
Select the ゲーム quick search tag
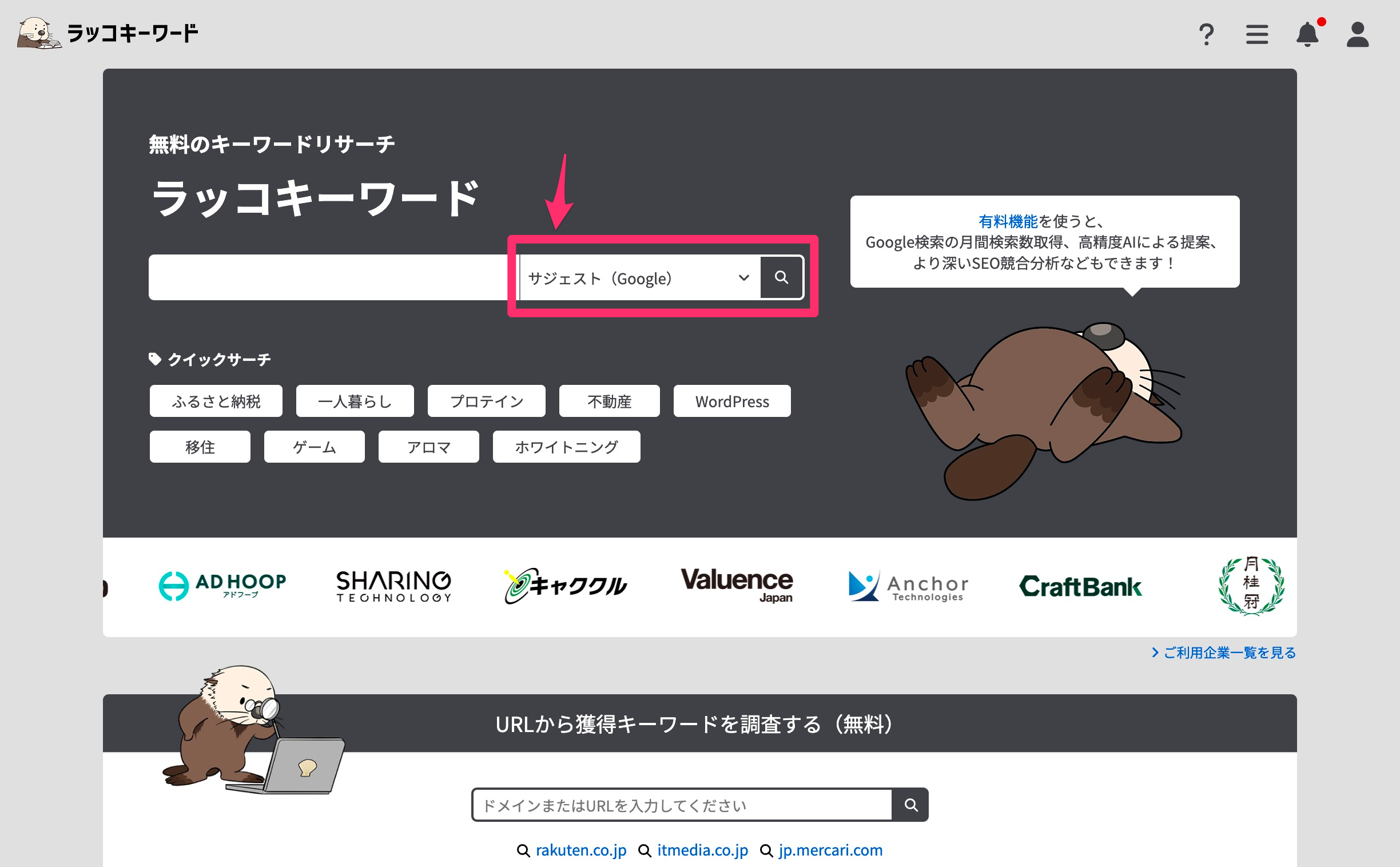pyautogui.click(x=314, y=447)
